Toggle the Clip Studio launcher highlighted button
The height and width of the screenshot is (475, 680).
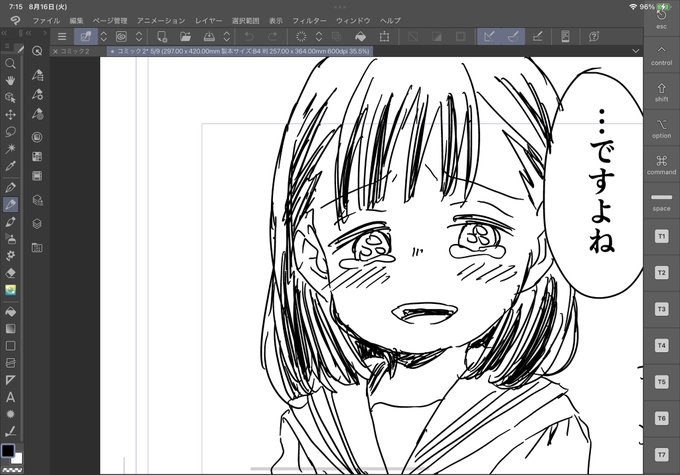(x=85, y=36)
